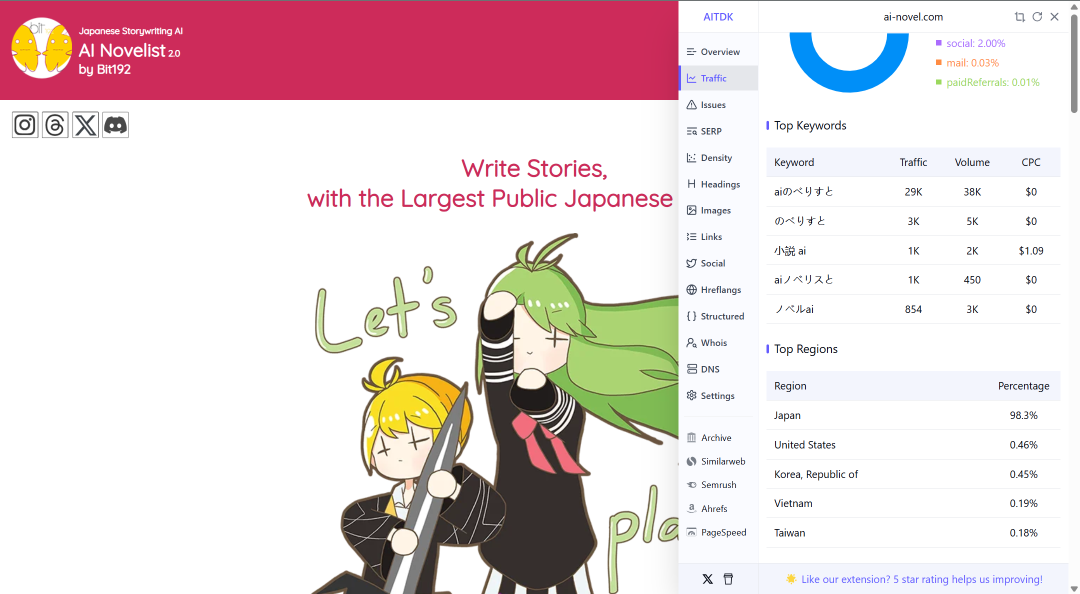Click the Keyword column header

click(793, 163)
